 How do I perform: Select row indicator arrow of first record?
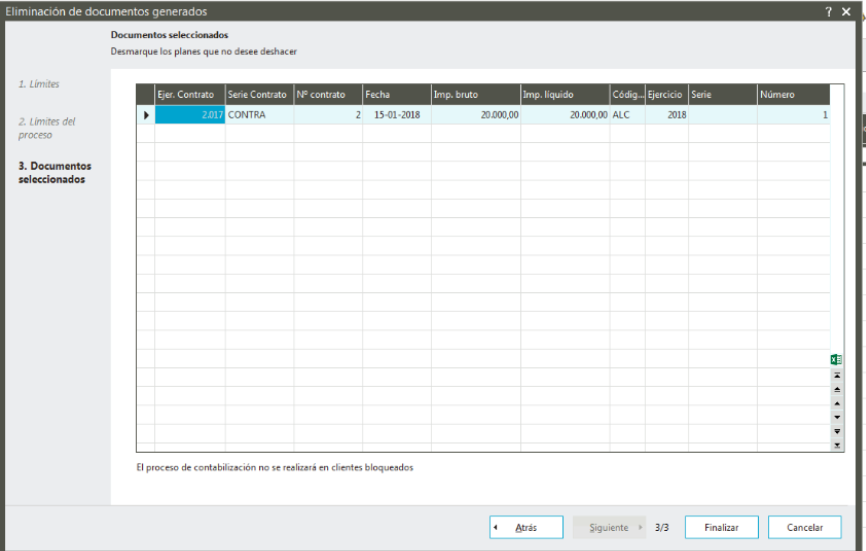click(x=146, y=115)
